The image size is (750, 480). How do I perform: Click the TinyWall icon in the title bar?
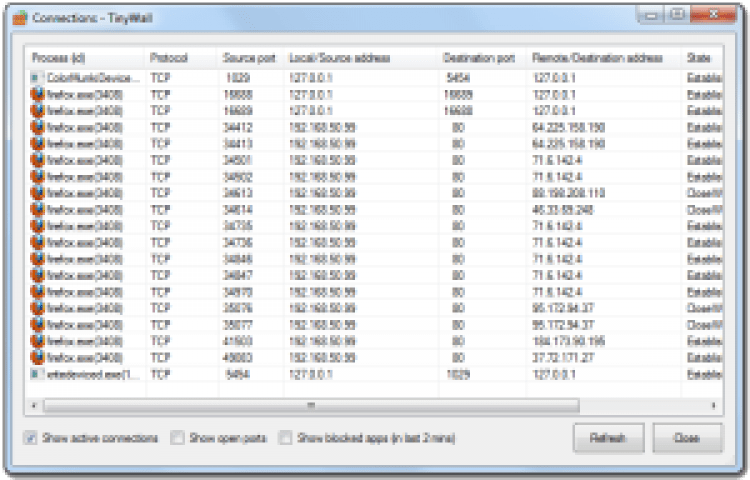pos(19,17)
